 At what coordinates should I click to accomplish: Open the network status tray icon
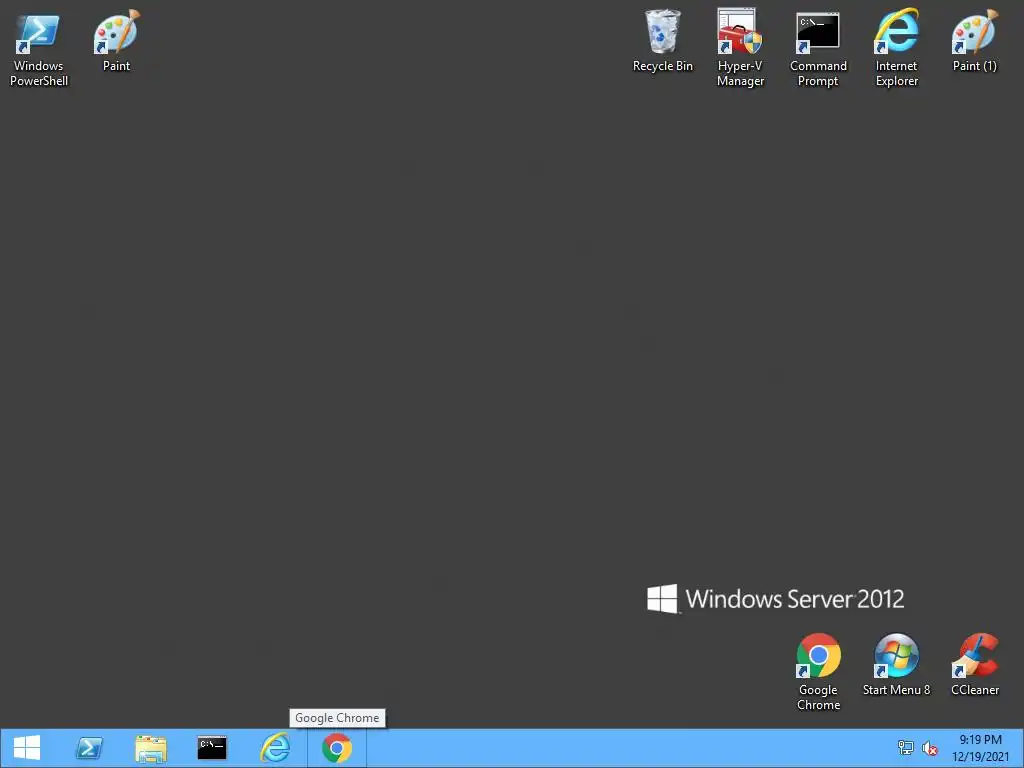tap(906, 748)
